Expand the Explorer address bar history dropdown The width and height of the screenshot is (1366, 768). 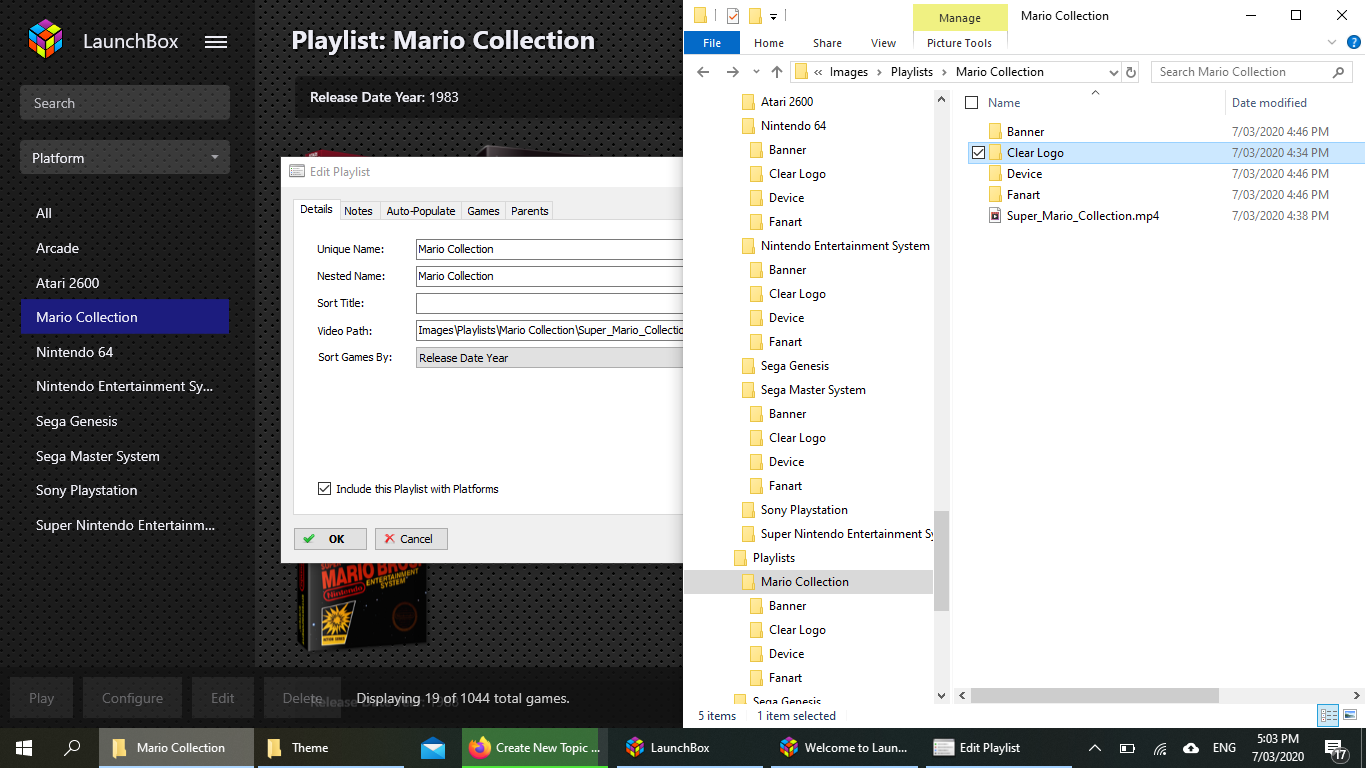tap(1114, 72)
